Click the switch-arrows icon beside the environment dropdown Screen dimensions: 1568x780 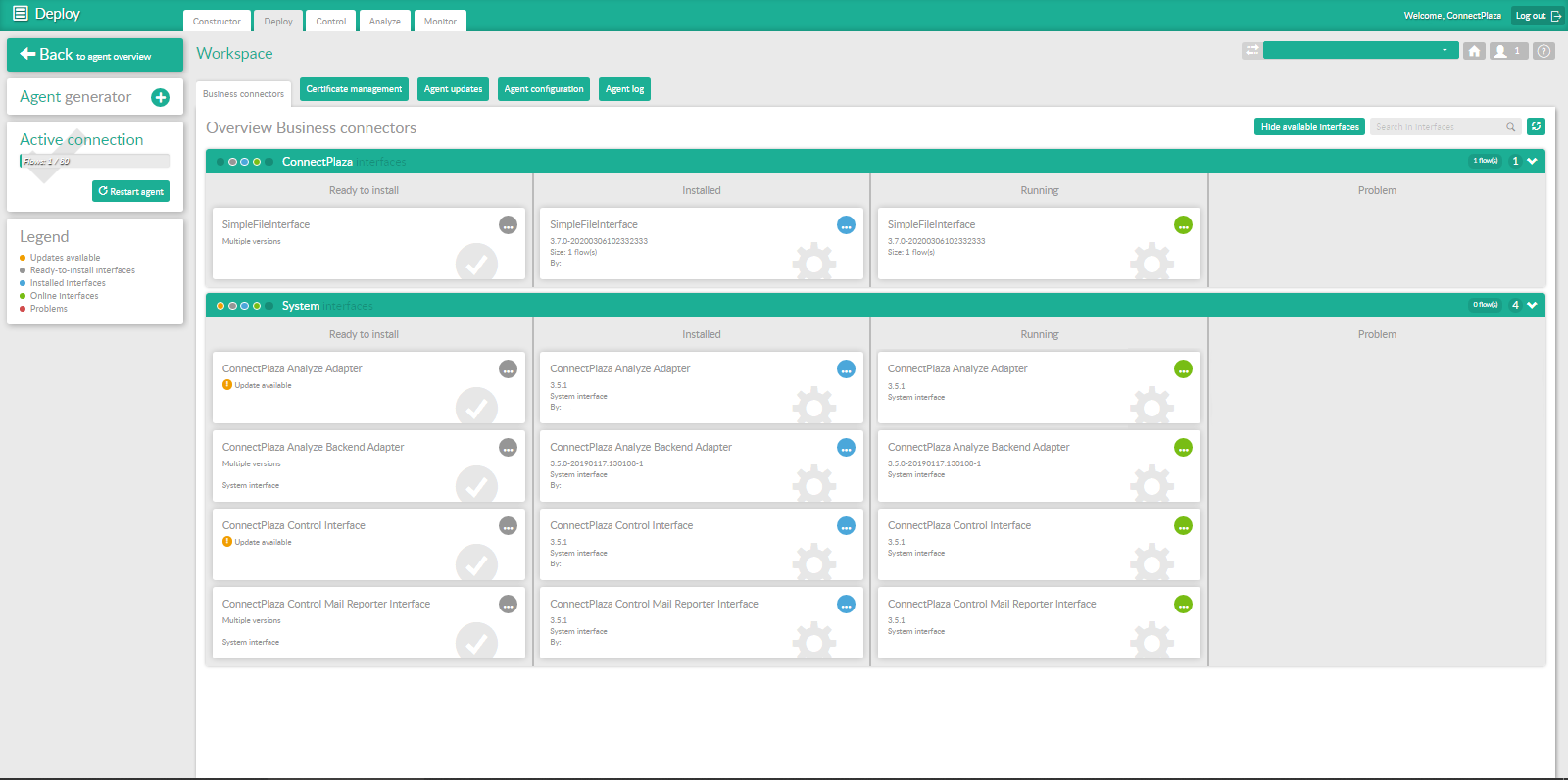(x=1251, y=51)
